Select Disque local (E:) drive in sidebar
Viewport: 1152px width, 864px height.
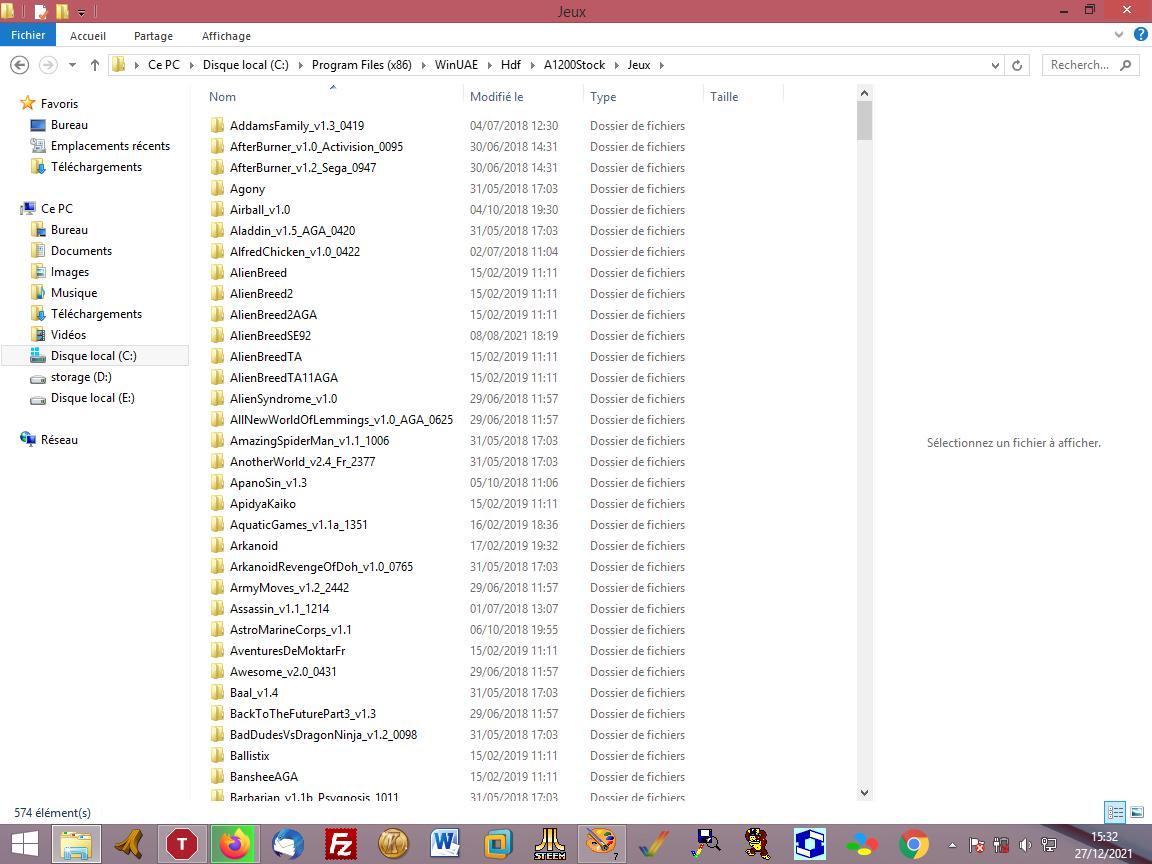tap(93, 397)
